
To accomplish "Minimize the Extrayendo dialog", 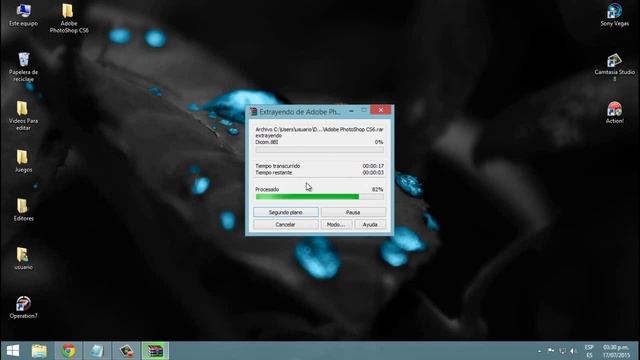I will (x=351, y=111).
